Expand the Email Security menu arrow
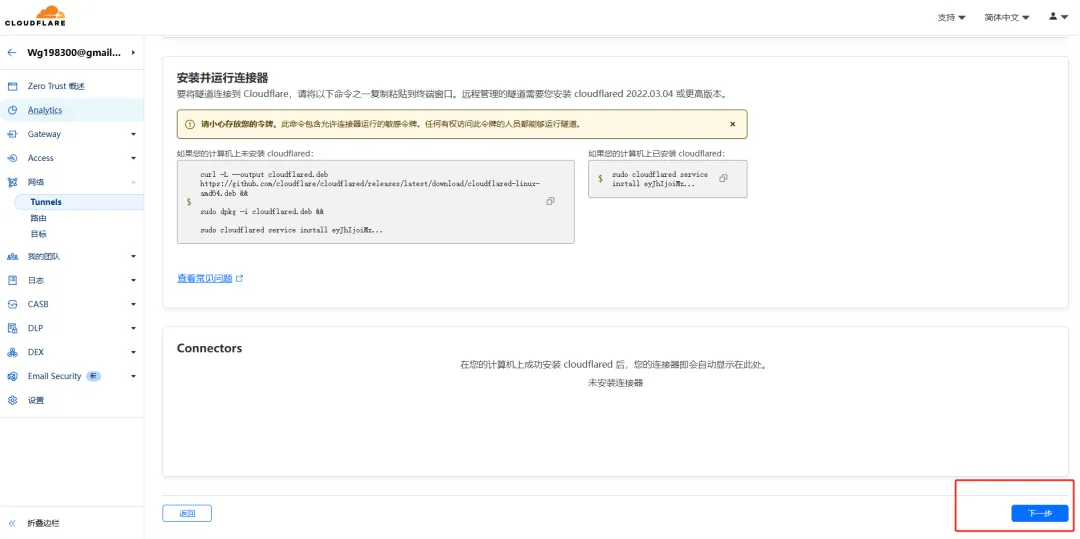This screenshot has width=1080, height=539. click(x=134, y=377)
